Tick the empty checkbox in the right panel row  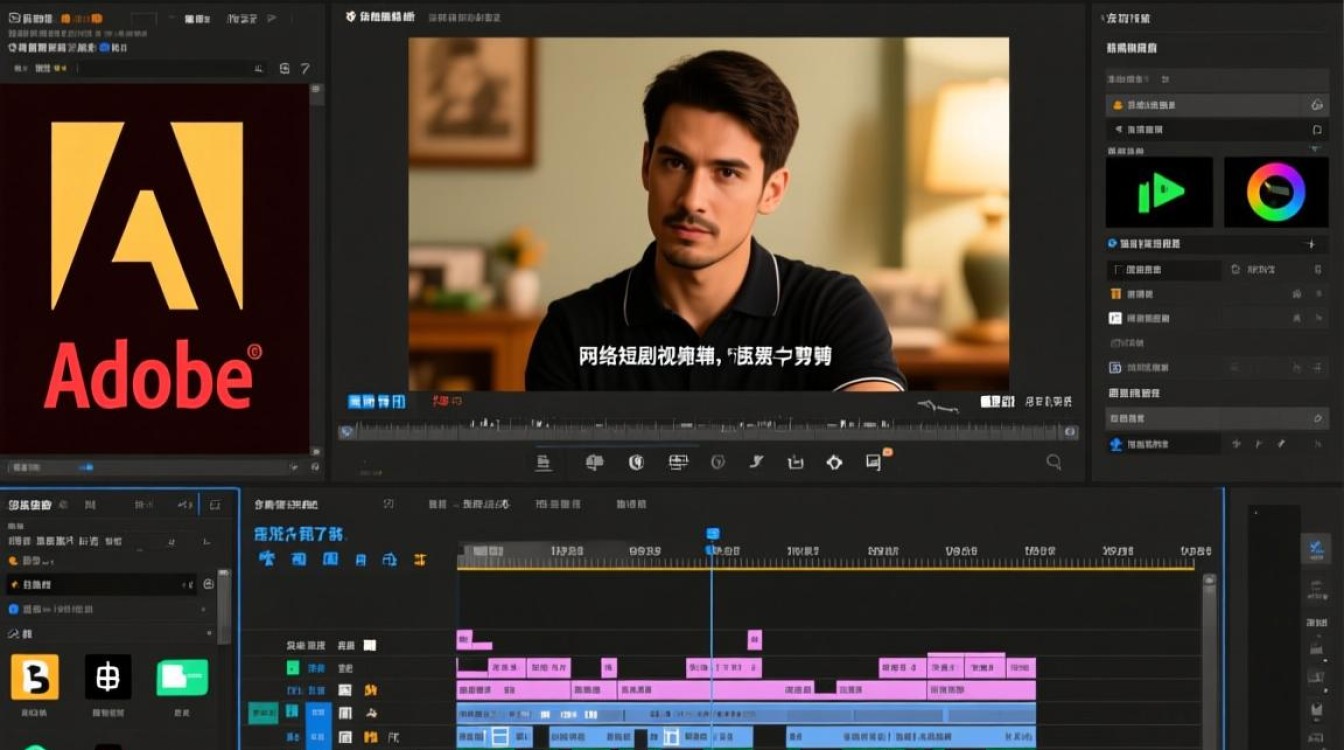1116,270
